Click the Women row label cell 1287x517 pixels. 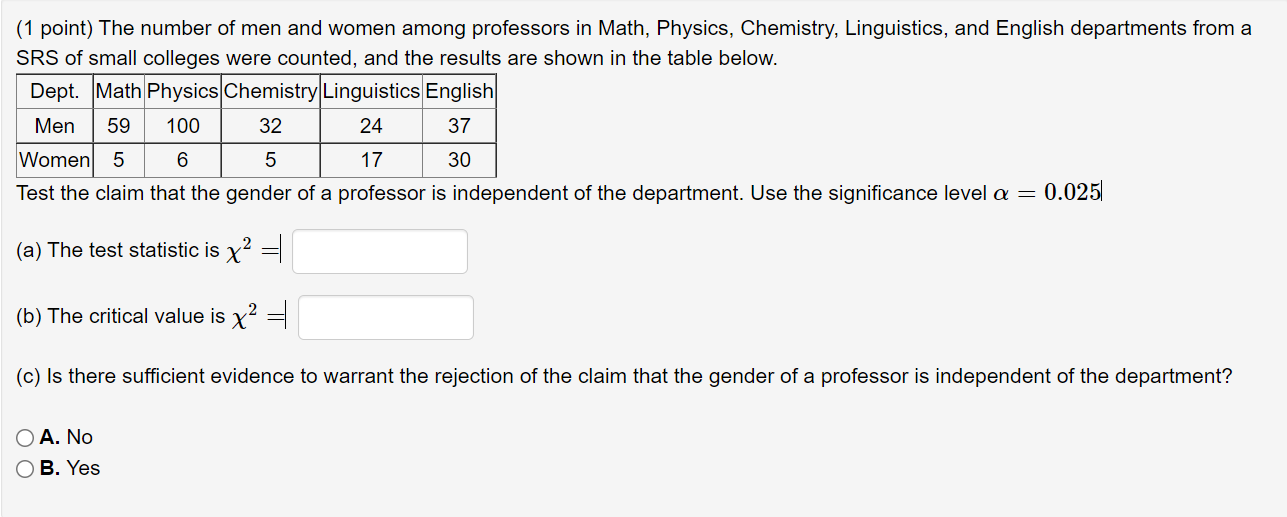[x=55, y=160]
